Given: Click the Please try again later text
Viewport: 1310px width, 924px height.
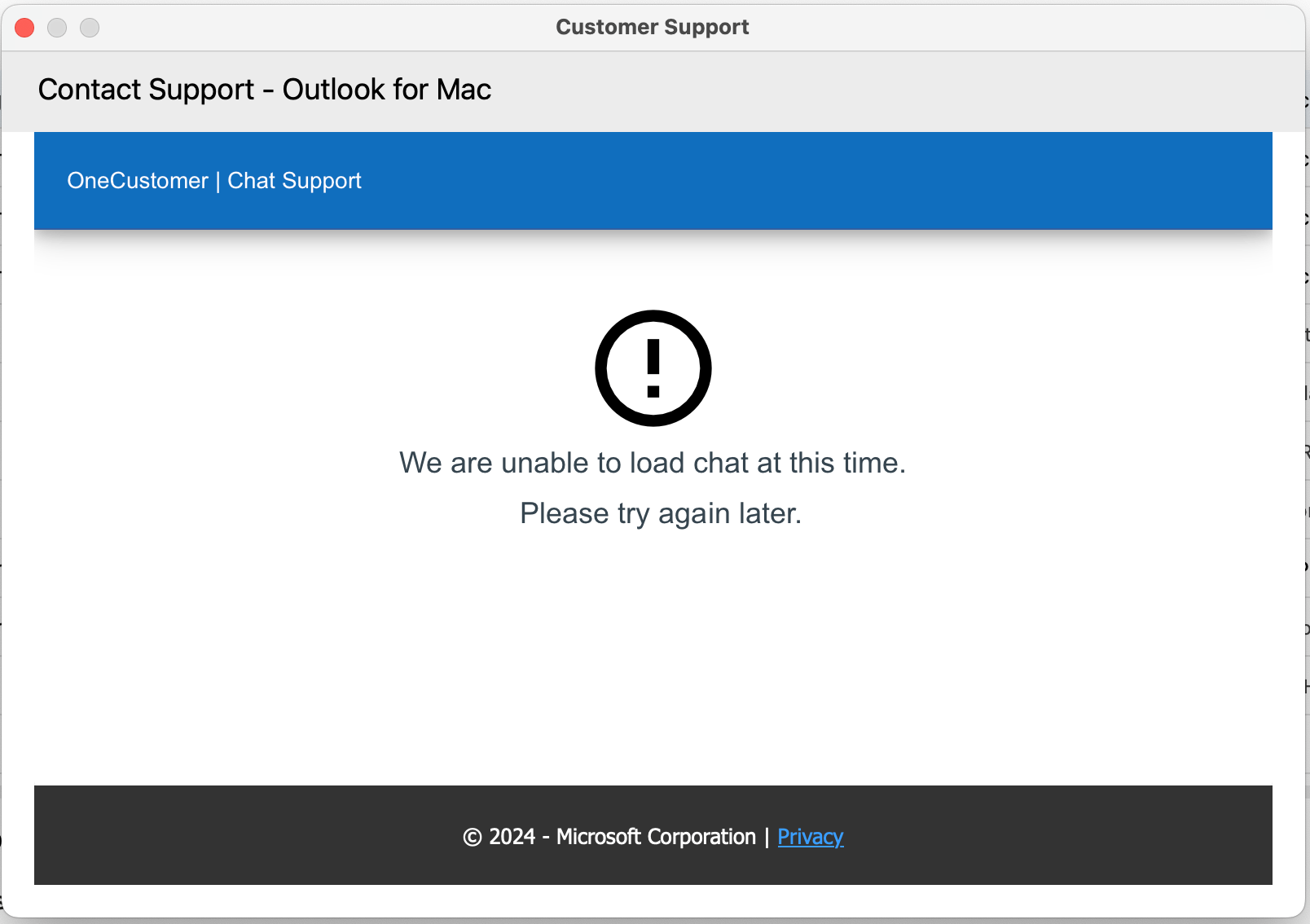Looking at the screenshot, I should [661, 513].
